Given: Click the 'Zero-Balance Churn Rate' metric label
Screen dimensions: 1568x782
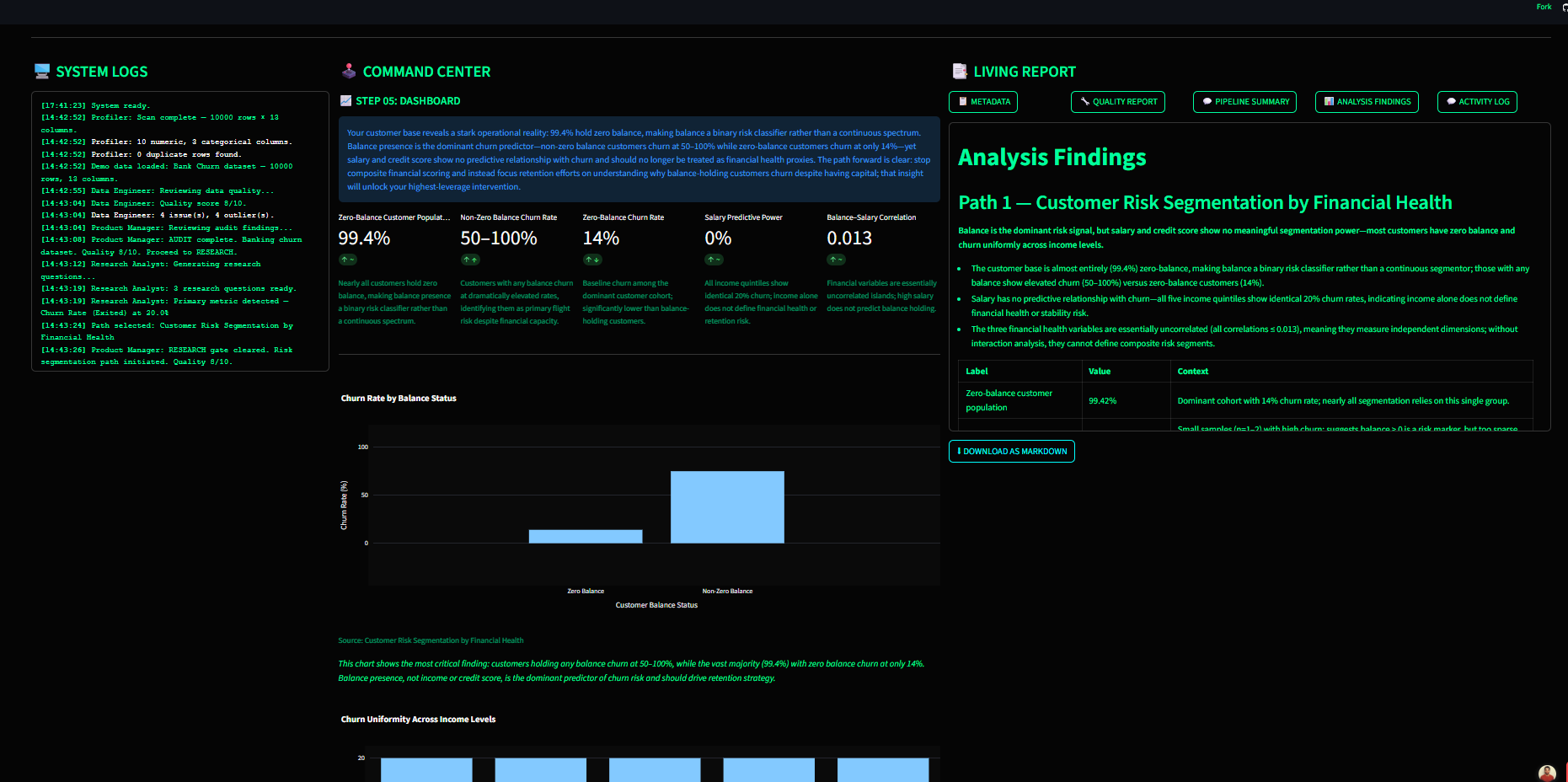Looking at the screenshot, I should (623, 217).
